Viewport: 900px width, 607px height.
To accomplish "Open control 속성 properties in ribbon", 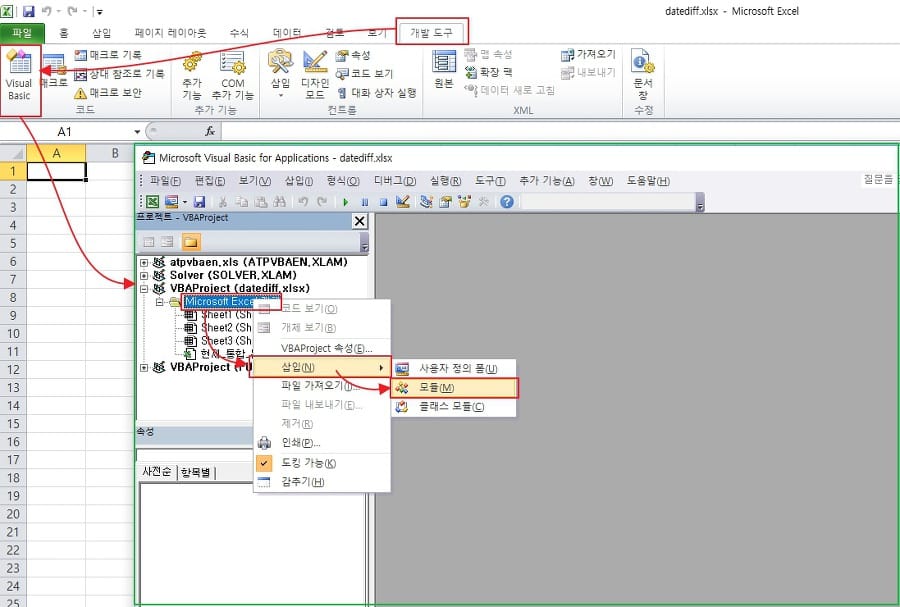I will pyautogui.click(x=354, y=55).
